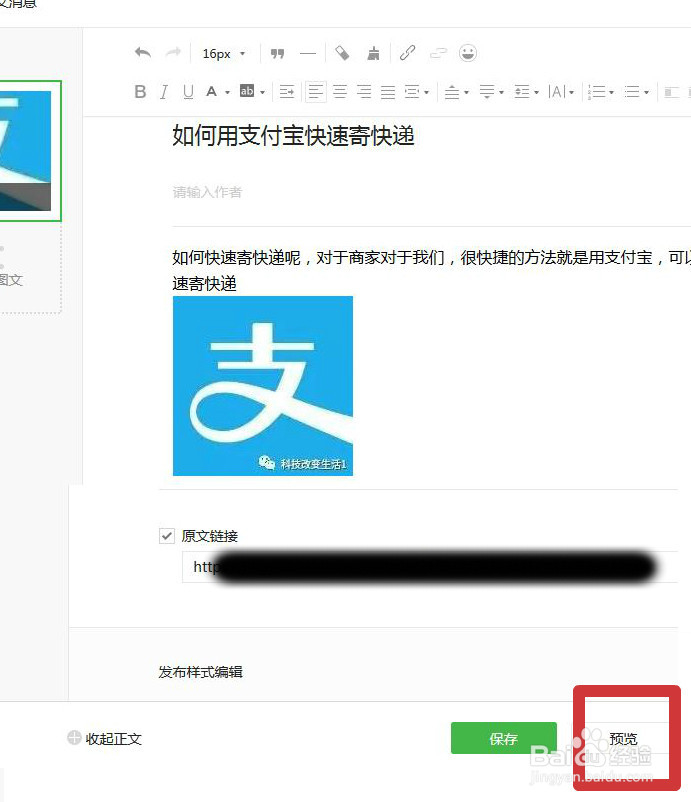Justify text on both sides
Image resolution: width=691 pixels, height=802 pixels.
388,92
